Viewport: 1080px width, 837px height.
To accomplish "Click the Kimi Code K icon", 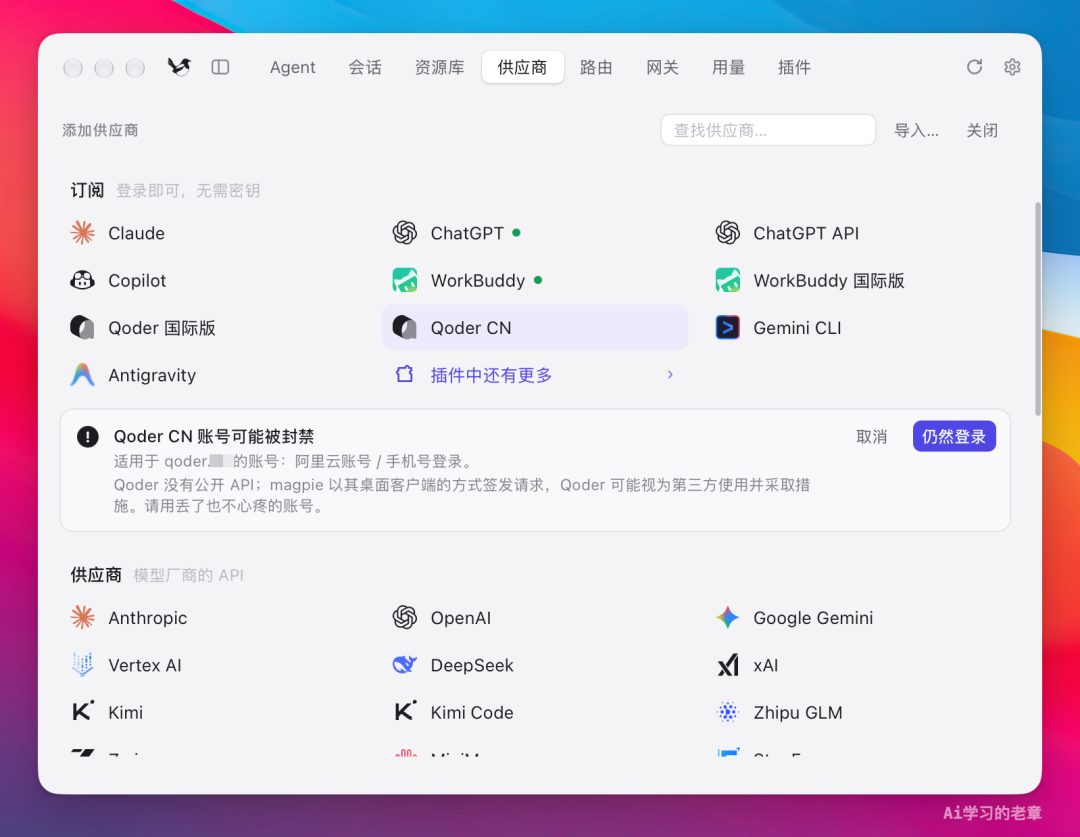I will pyautogui.click(x=405, y=712).
